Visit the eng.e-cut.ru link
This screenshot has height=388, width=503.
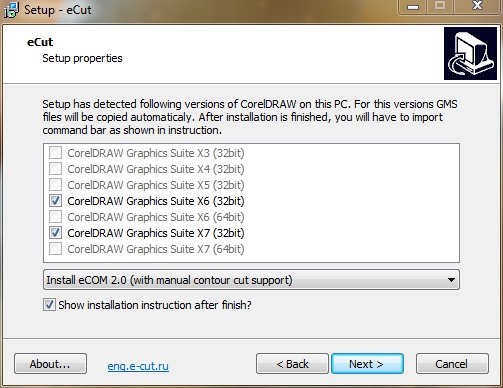(138, 366)
